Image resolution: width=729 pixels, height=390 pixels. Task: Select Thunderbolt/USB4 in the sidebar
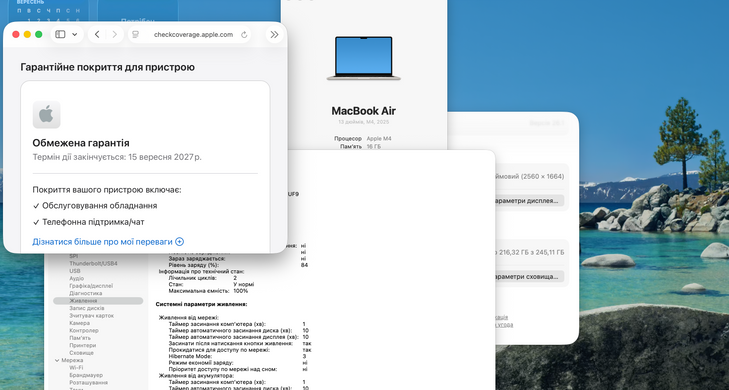point(93,264)
